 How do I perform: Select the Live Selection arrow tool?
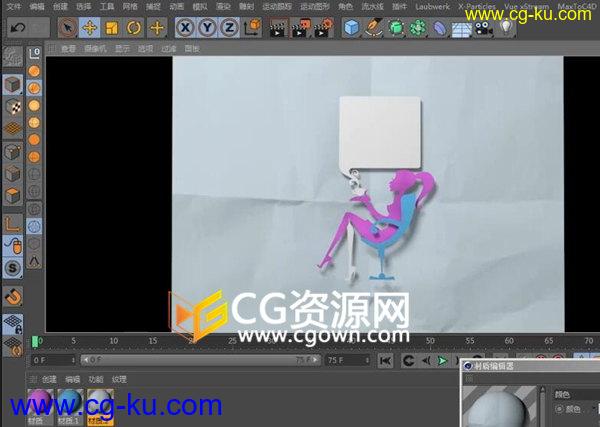(68, 28)
